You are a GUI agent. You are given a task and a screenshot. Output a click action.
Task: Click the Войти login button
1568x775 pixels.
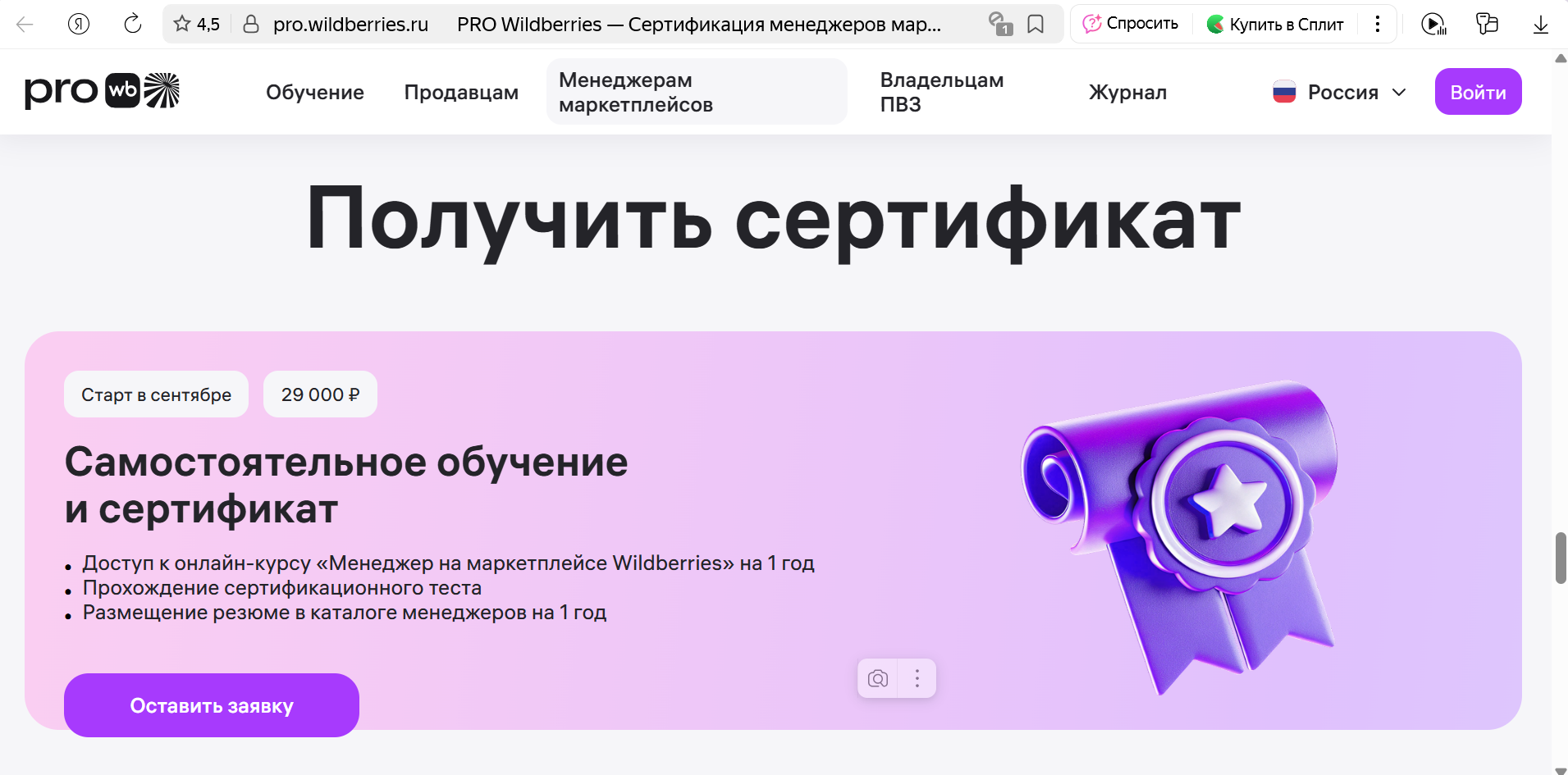tap(1478, 92)
